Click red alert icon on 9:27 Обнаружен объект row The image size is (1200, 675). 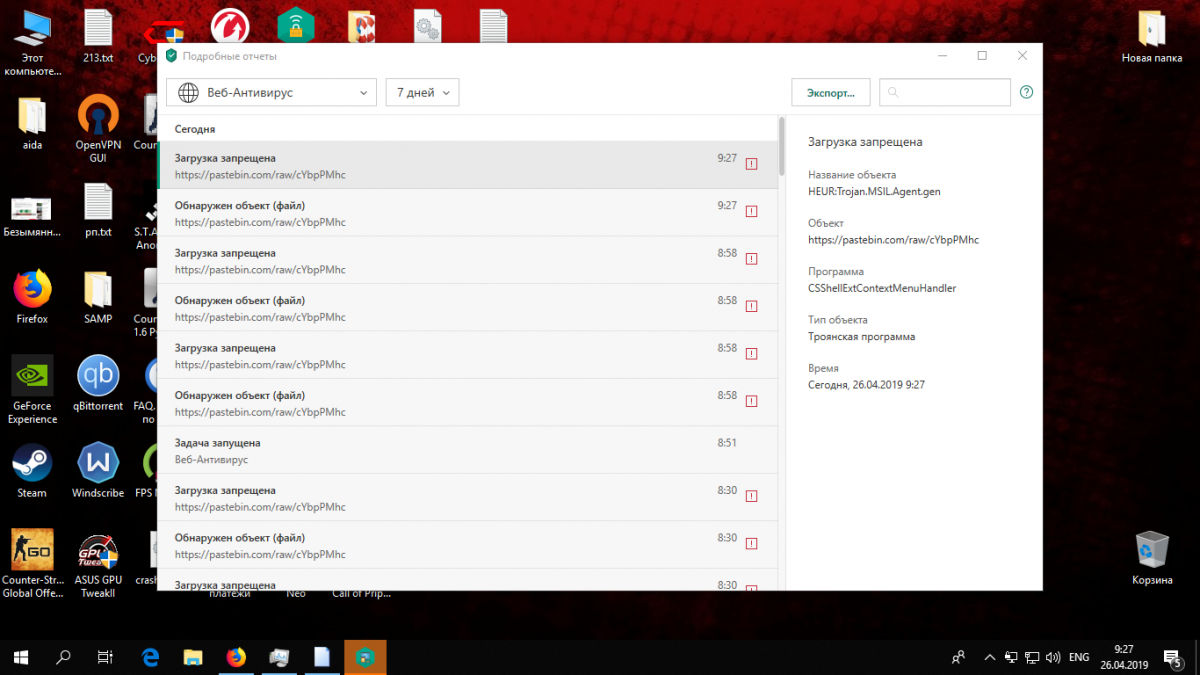tap(751, 211)
